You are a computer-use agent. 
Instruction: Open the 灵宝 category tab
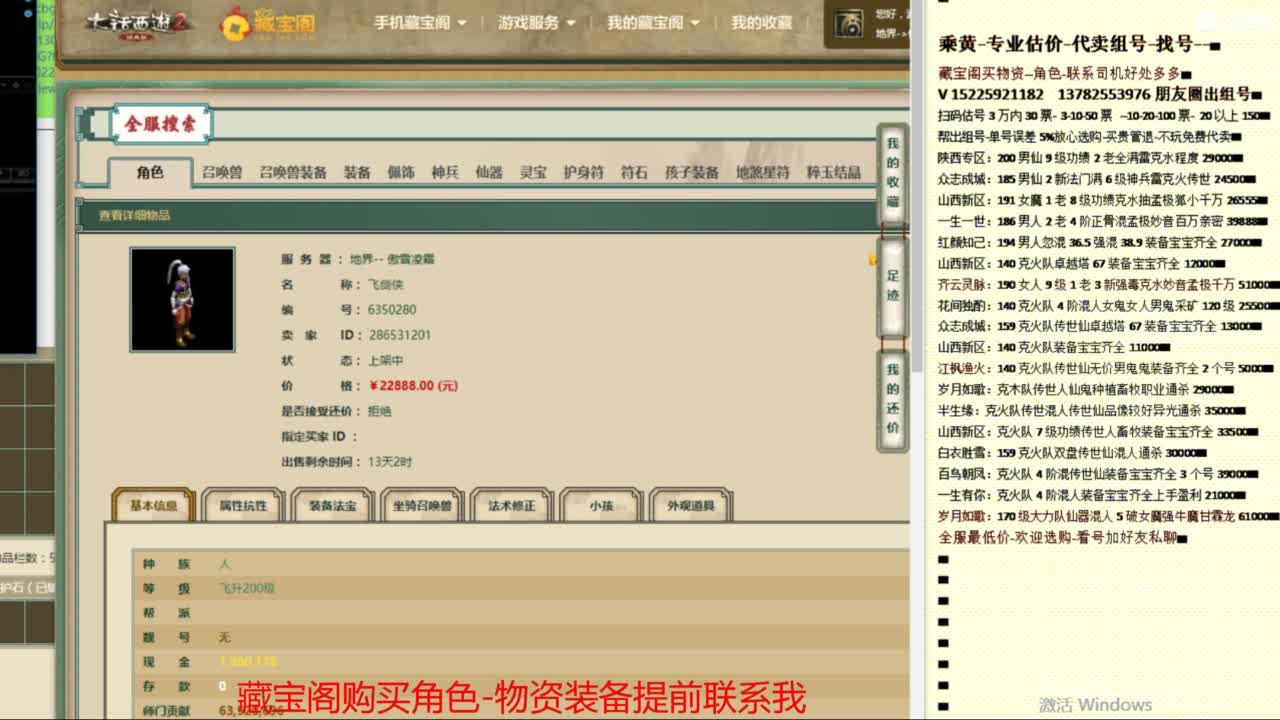[533, 172]
